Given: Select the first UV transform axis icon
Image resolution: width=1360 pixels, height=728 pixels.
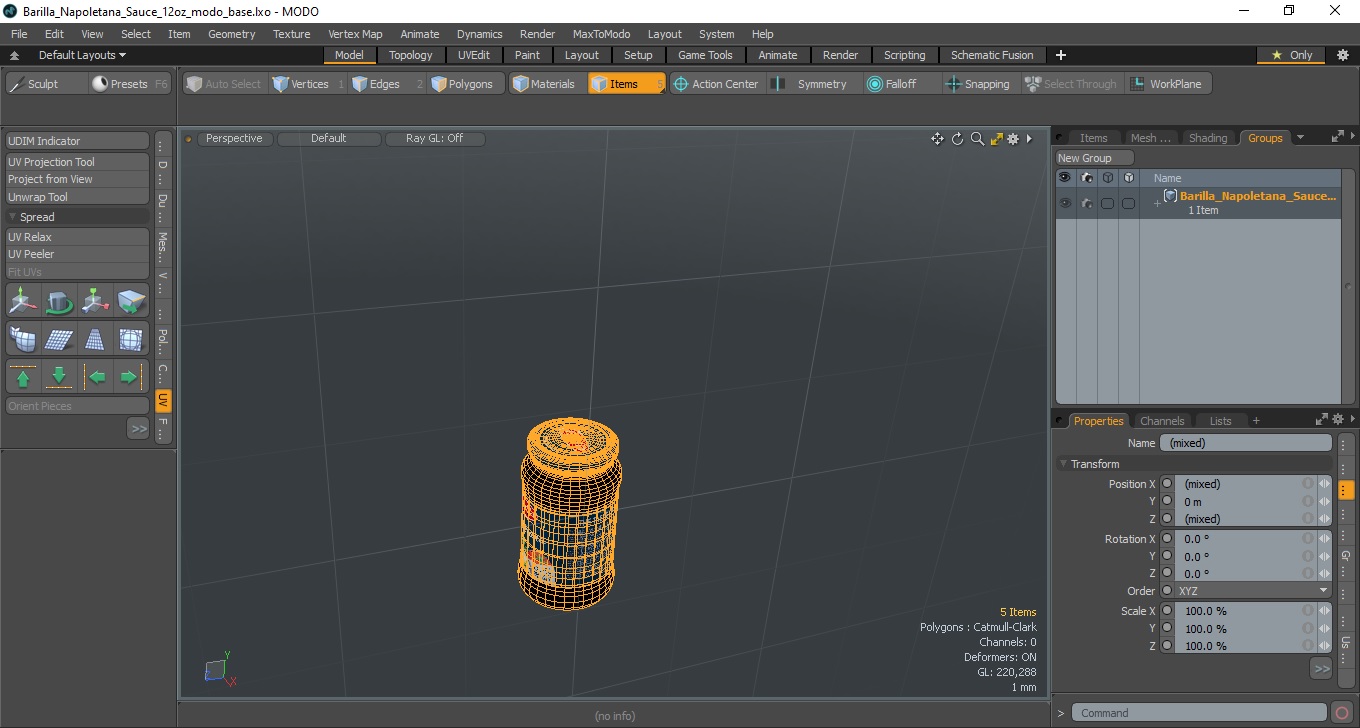Looking at the screenshot, I should 23,300.
